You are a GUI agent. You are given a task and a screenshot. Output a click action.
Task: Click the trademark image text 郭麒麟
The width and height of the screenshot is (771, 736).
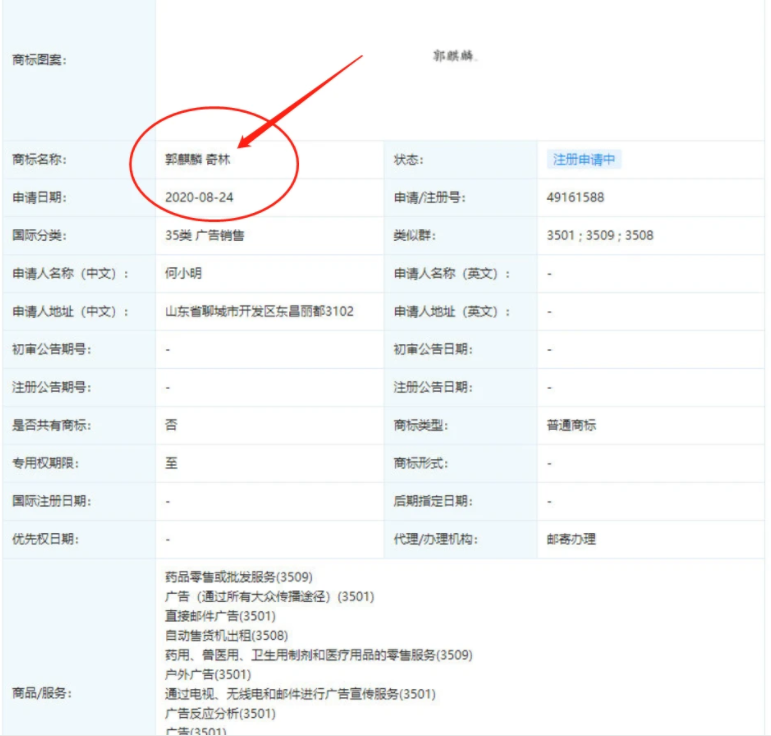[x=454, y=56]
